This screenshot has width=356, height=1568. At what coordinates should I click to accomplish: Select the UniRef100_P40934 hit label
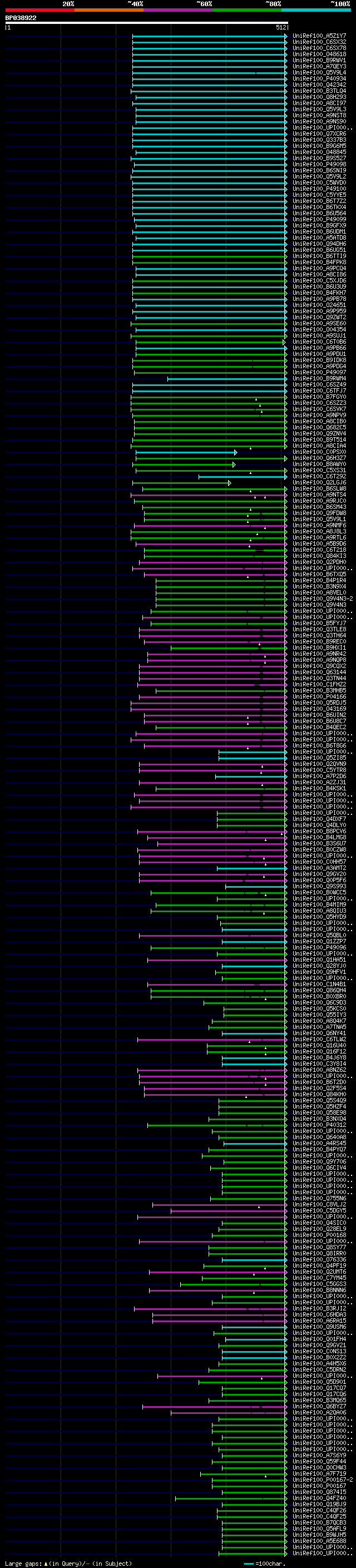[319, 78]
